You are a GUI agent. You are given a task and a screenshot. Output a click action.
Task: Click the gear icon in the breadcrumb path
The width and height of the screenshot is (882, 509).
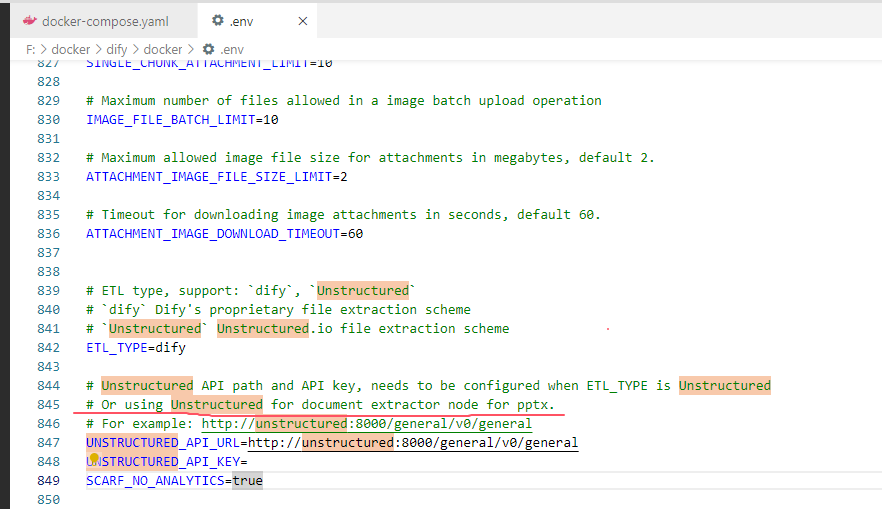click(x=208, y=48)
